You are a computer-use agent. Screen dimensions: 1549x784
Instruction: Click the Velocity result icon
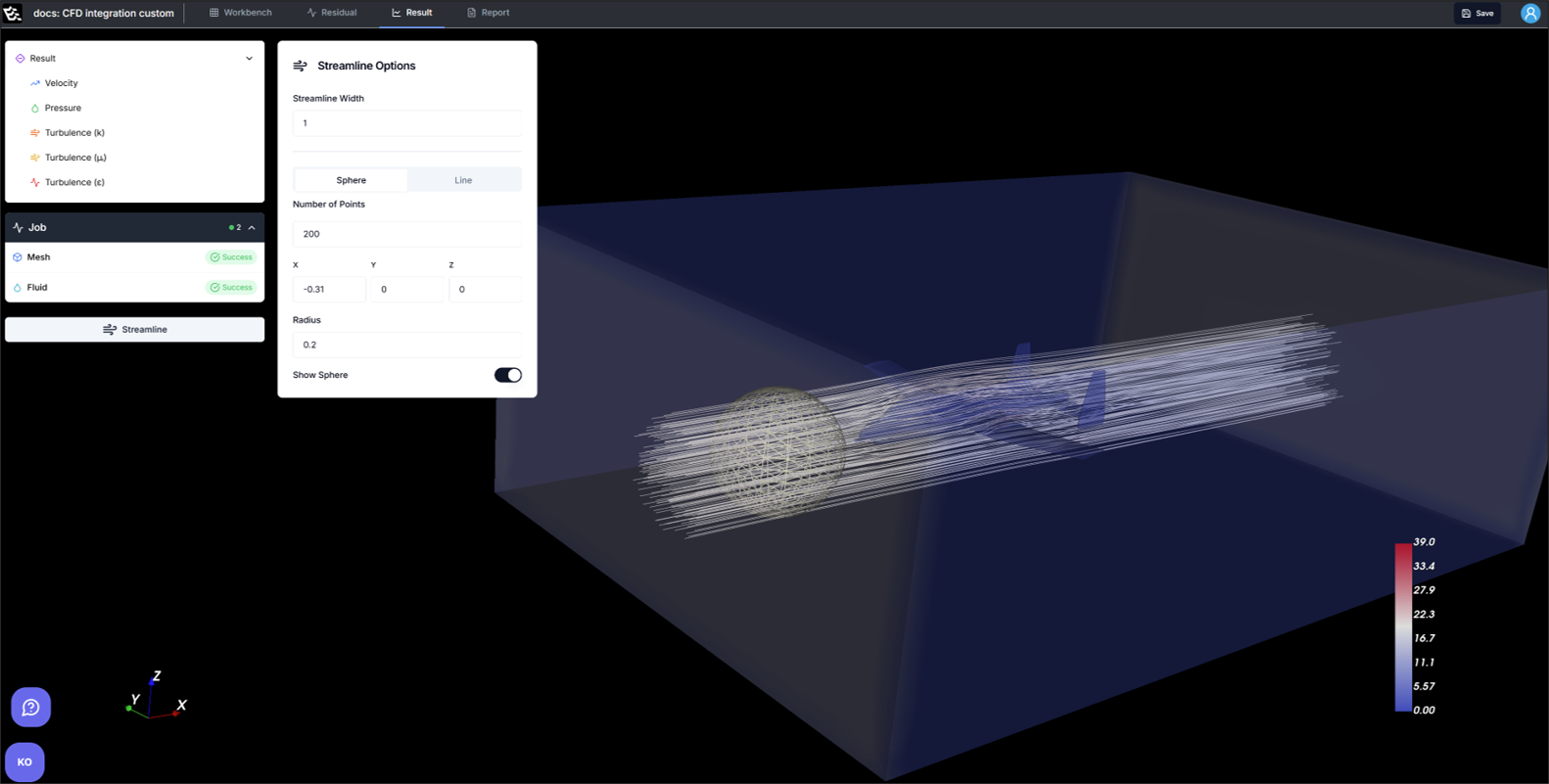click(x=35, y=83)
